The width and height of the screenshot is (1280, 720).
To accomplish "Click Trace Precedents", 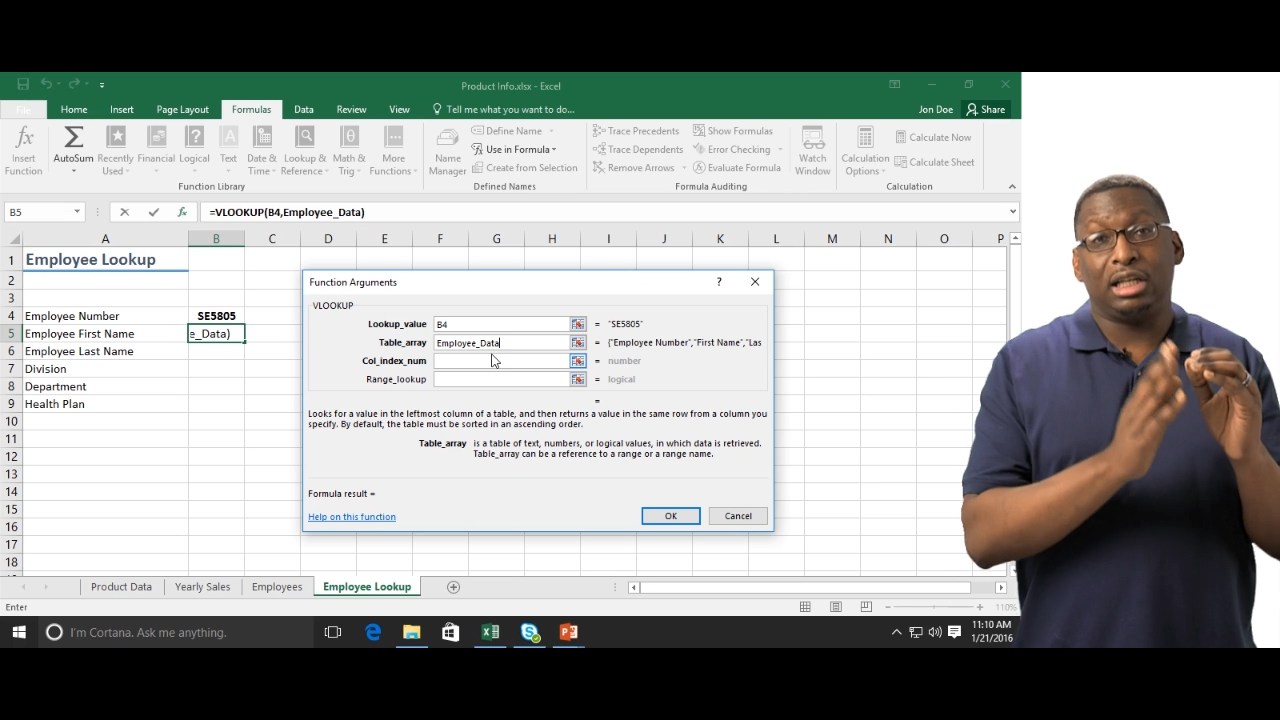I will 636,131.
